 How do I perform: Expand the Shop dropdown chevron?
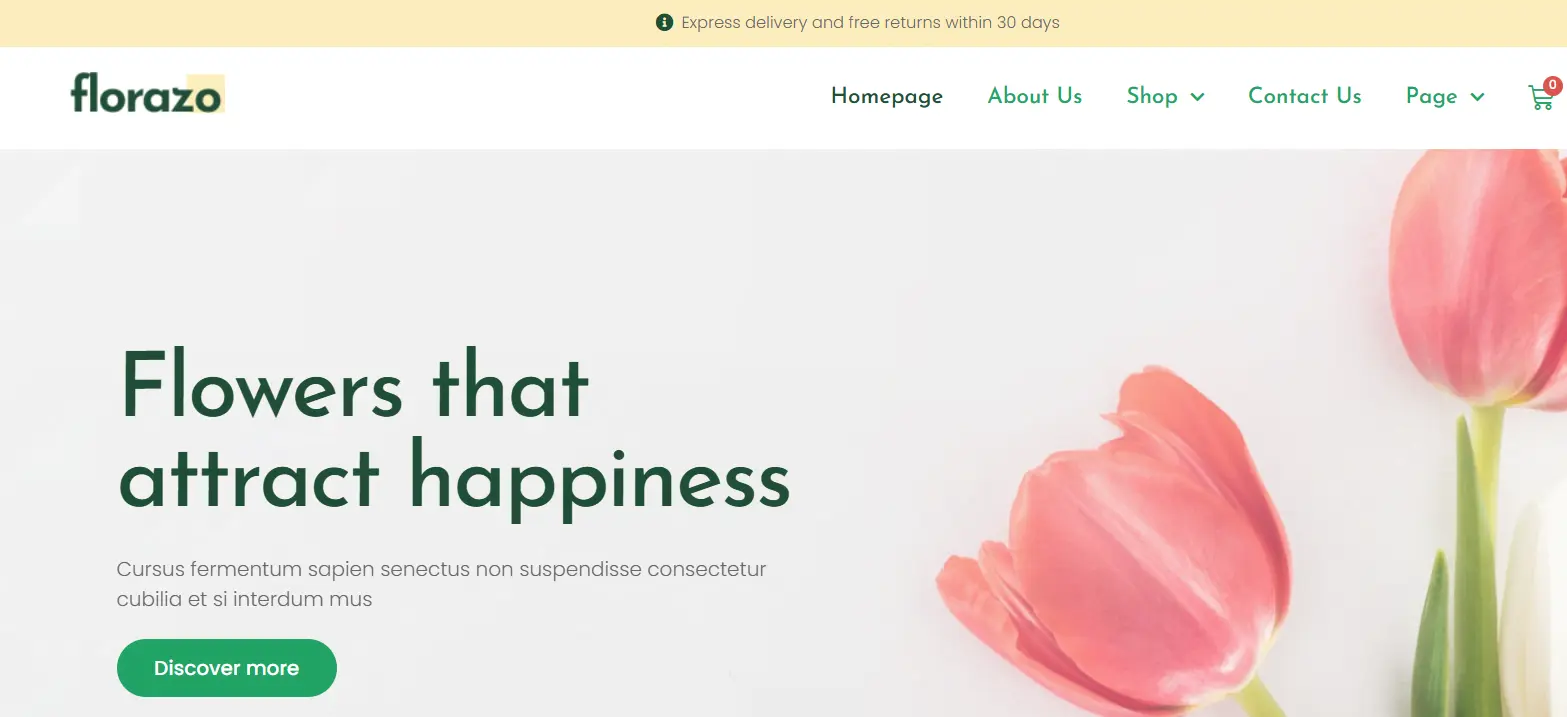pyautogui.click(x=1197, y=97)
